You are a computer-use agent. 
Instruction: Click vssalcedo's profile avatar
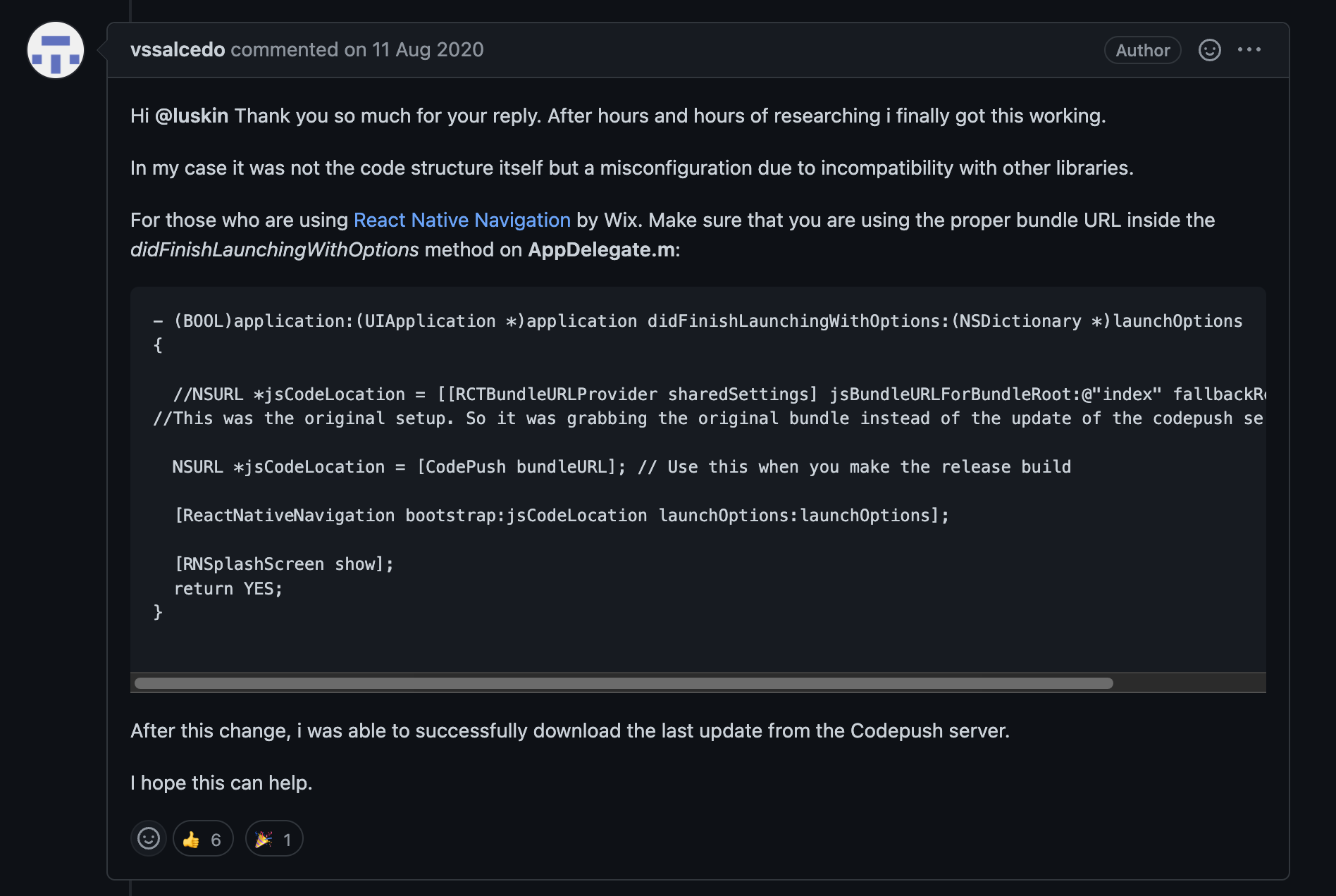pos(55,49)
